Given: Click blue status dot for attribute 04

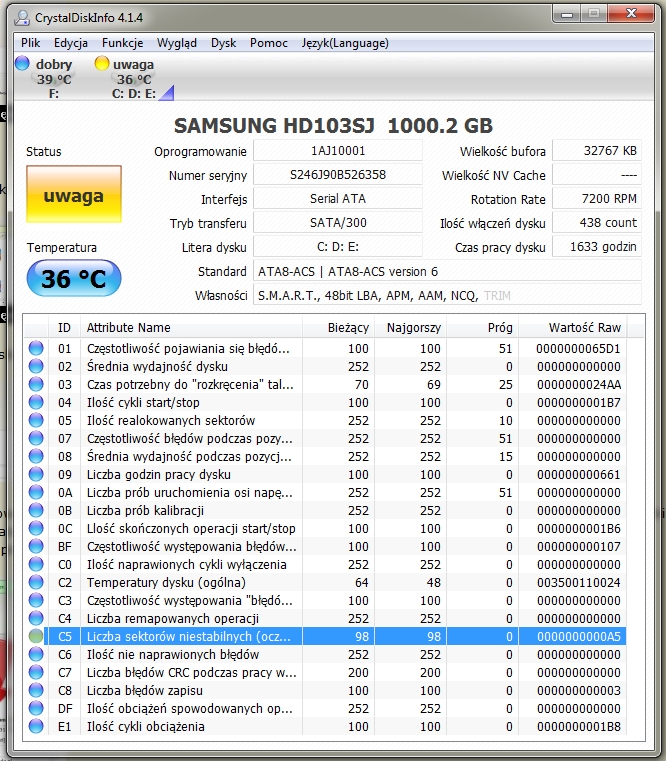Looking at the screenshot, I should click(36, 402).
